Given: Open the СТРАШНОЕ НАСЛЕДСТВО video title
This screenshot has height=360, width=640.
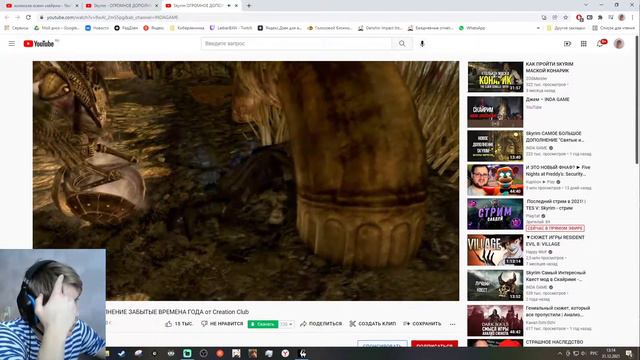Looking at the screenshot, I should click(x=554, y=342).
